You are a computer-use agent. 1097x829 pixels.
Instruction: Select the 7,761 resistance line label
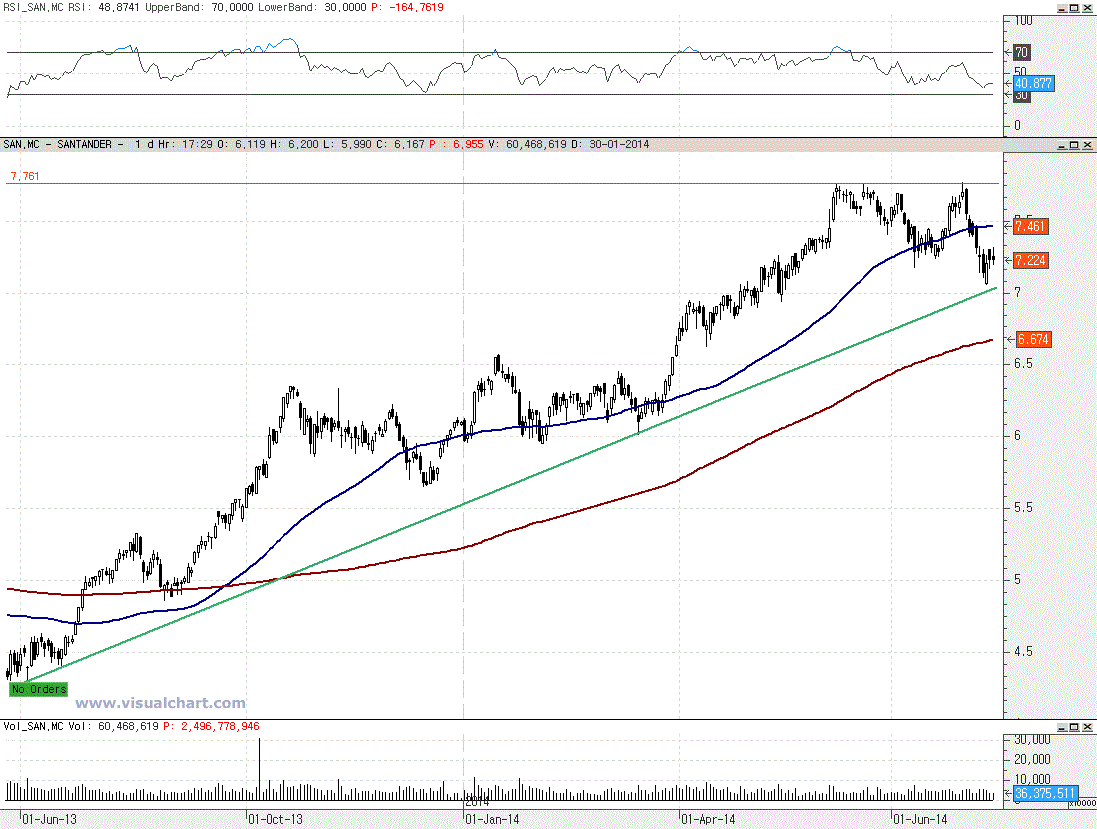click(x=25, y=176)
